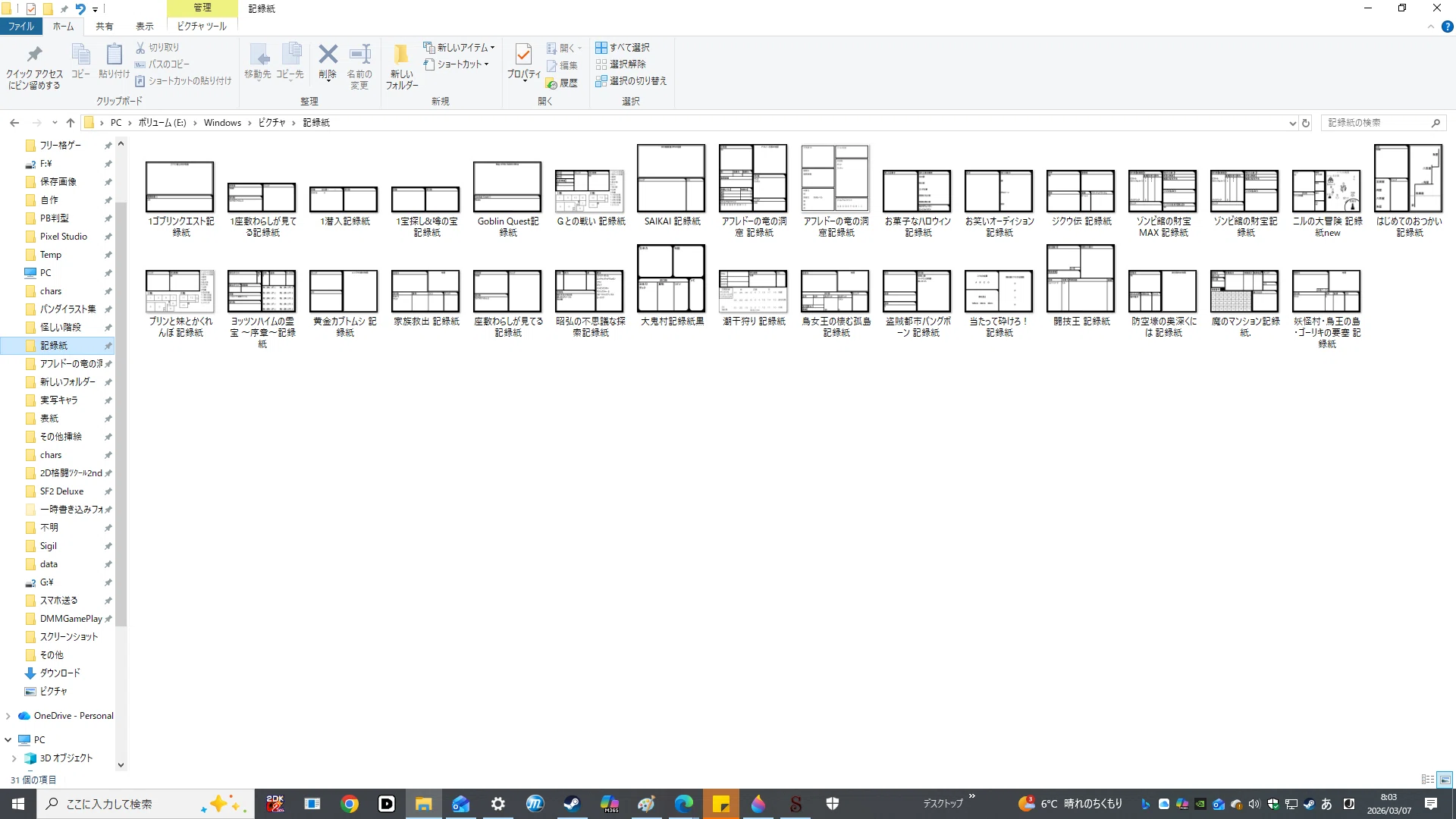The image size is (1456, 819).
Task: Select Pixel Studio in navigation pane
Action: [x=64, y=237]
